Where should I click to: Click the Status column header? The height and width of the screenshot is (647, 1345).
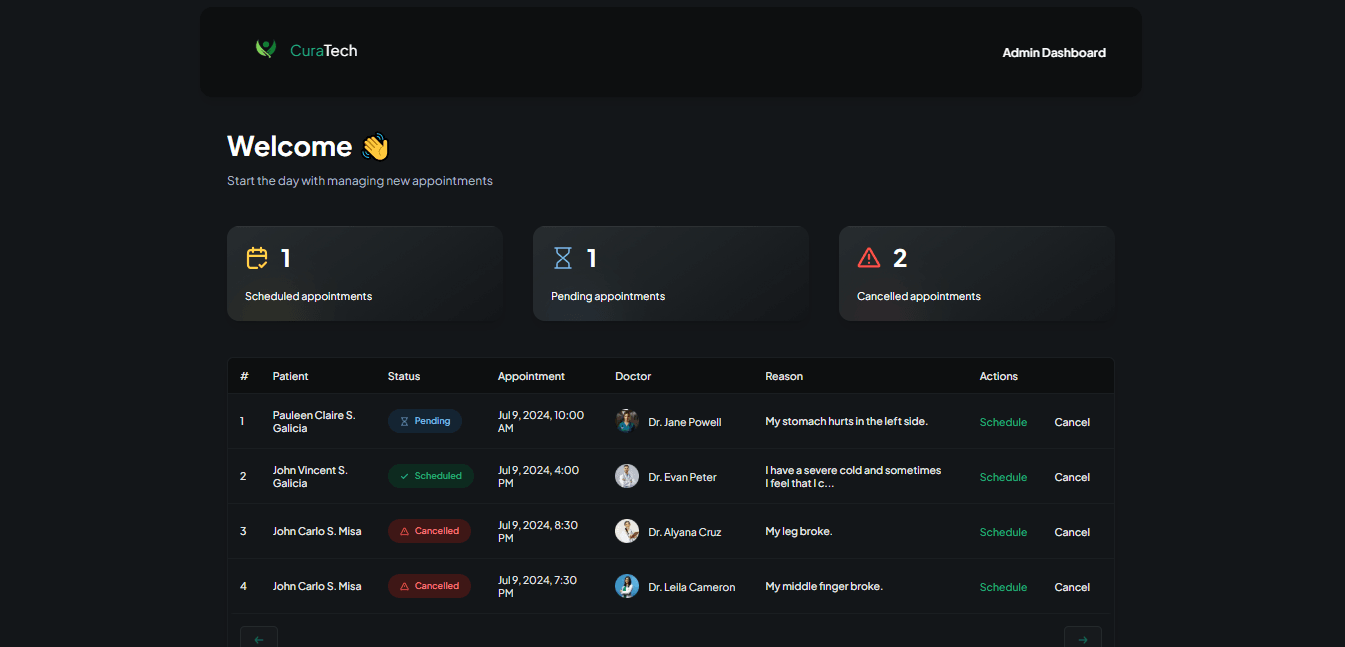404,376
